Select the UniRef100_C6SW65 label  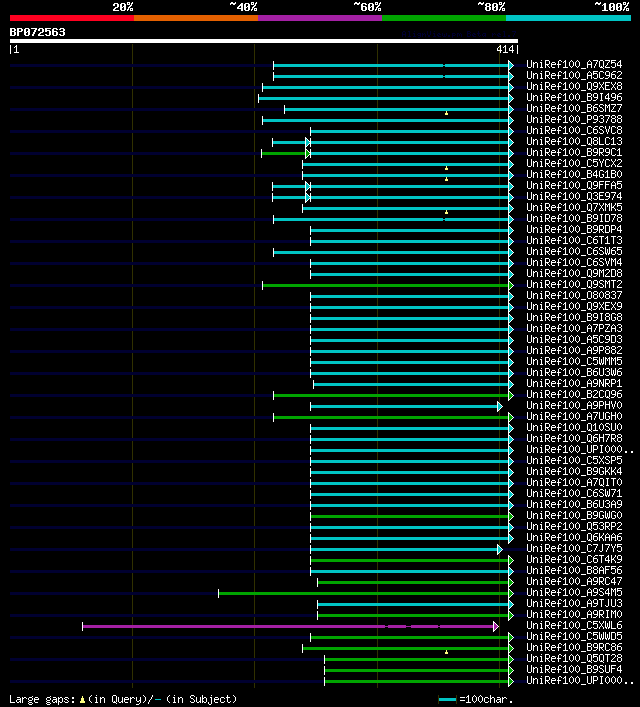574,252
